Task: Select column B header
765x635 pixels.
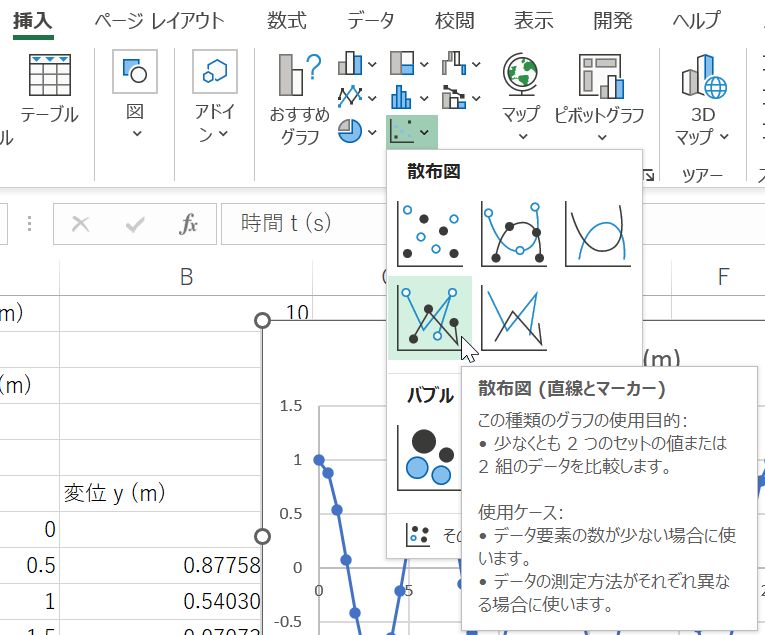Action: click(186, 277)
